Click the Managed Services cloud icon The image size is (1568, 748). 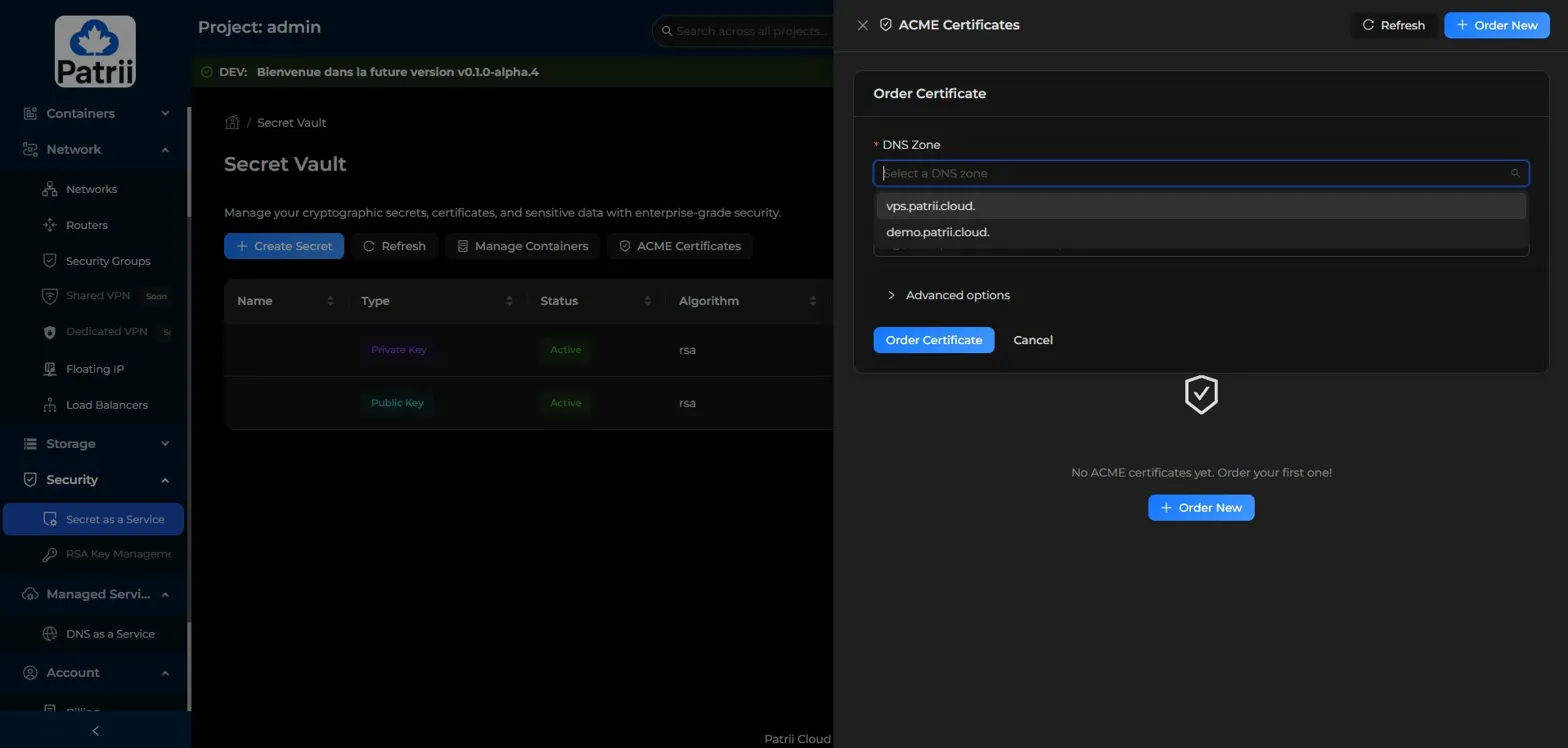(30, 594)
